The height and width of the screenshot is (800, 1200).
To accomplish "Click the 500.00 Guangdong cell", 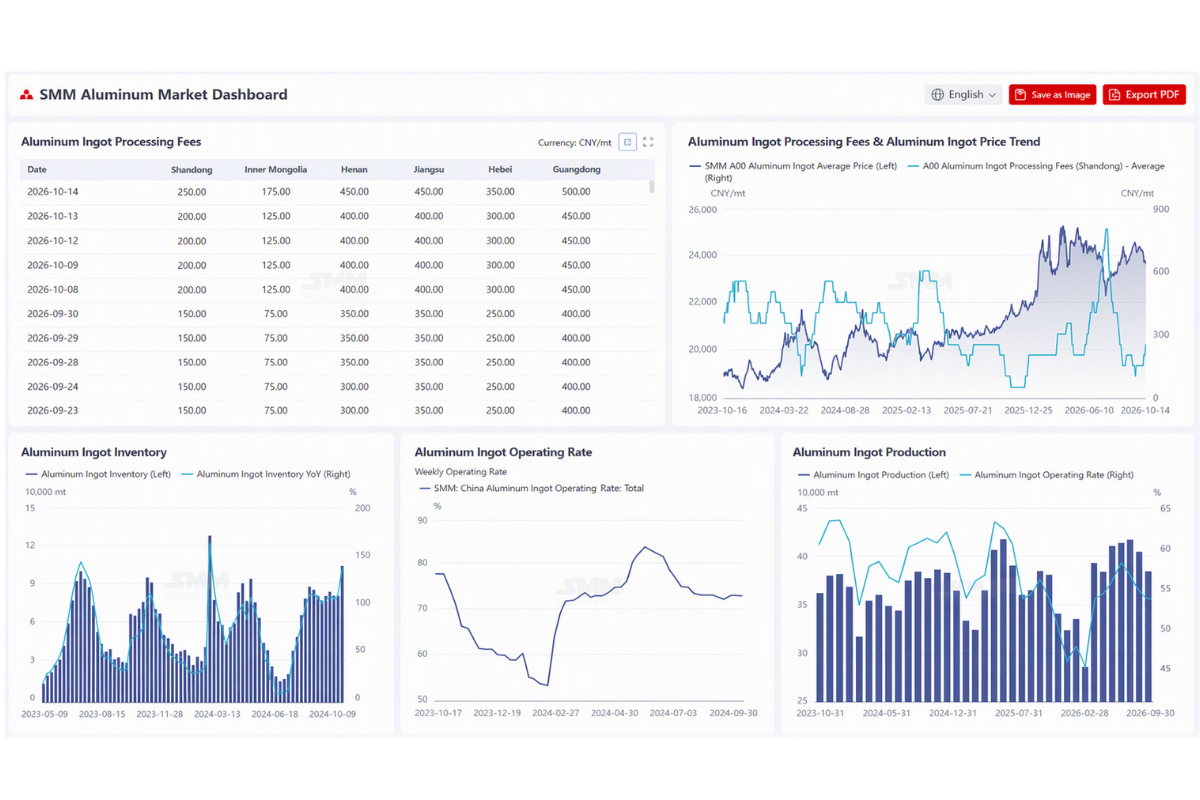I will click(x=576, y=191).
